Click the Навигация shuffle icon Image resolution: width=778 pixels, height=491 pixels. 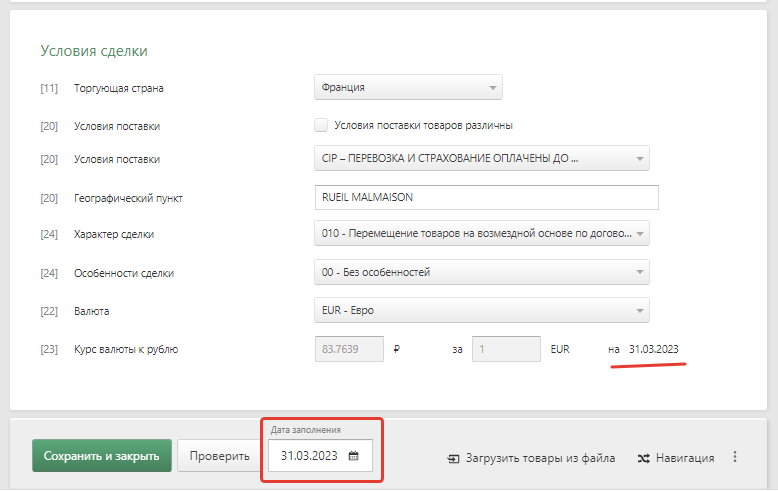pos(644,458)
